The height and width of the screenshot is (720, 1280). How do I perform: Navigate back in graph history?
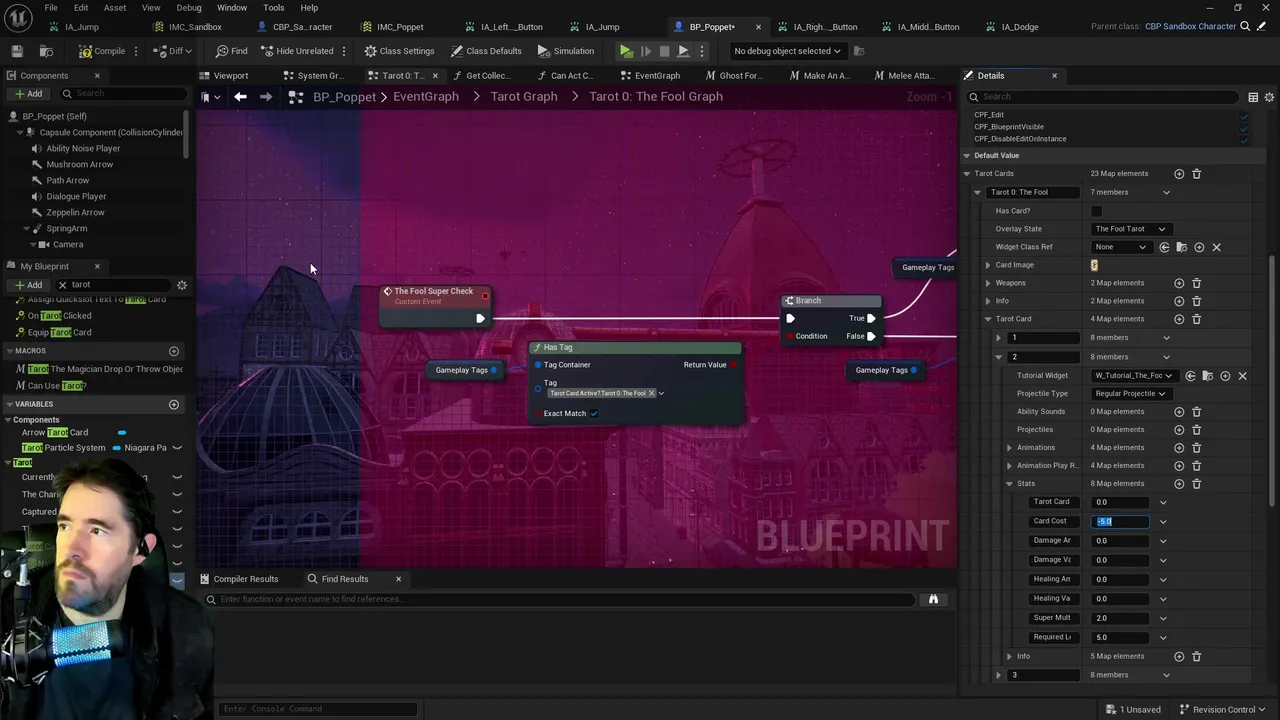[x=240, y=97]
